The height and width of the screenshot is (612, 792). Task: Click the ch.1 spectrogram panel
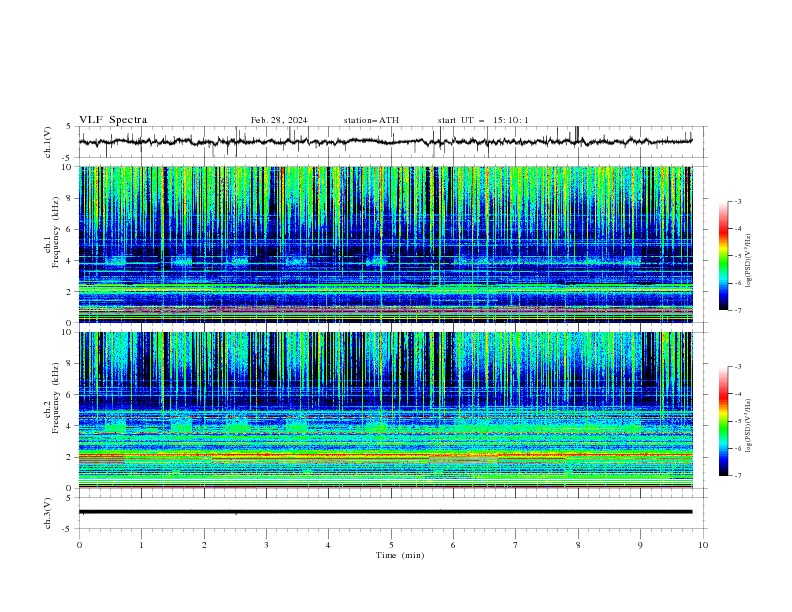[x=386, y=244]
